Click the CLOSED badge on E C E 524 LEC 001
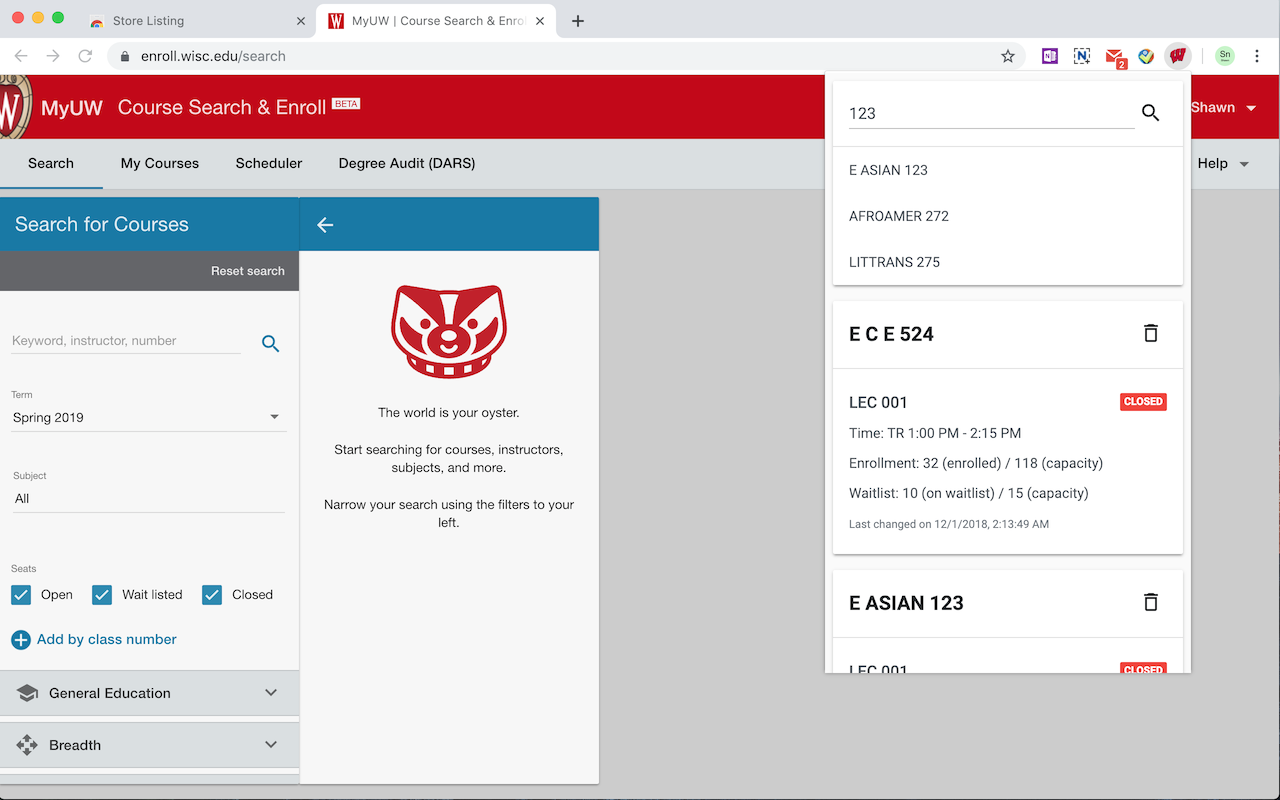This screenshot has height=800, width=1280. tap(1143, 402)
